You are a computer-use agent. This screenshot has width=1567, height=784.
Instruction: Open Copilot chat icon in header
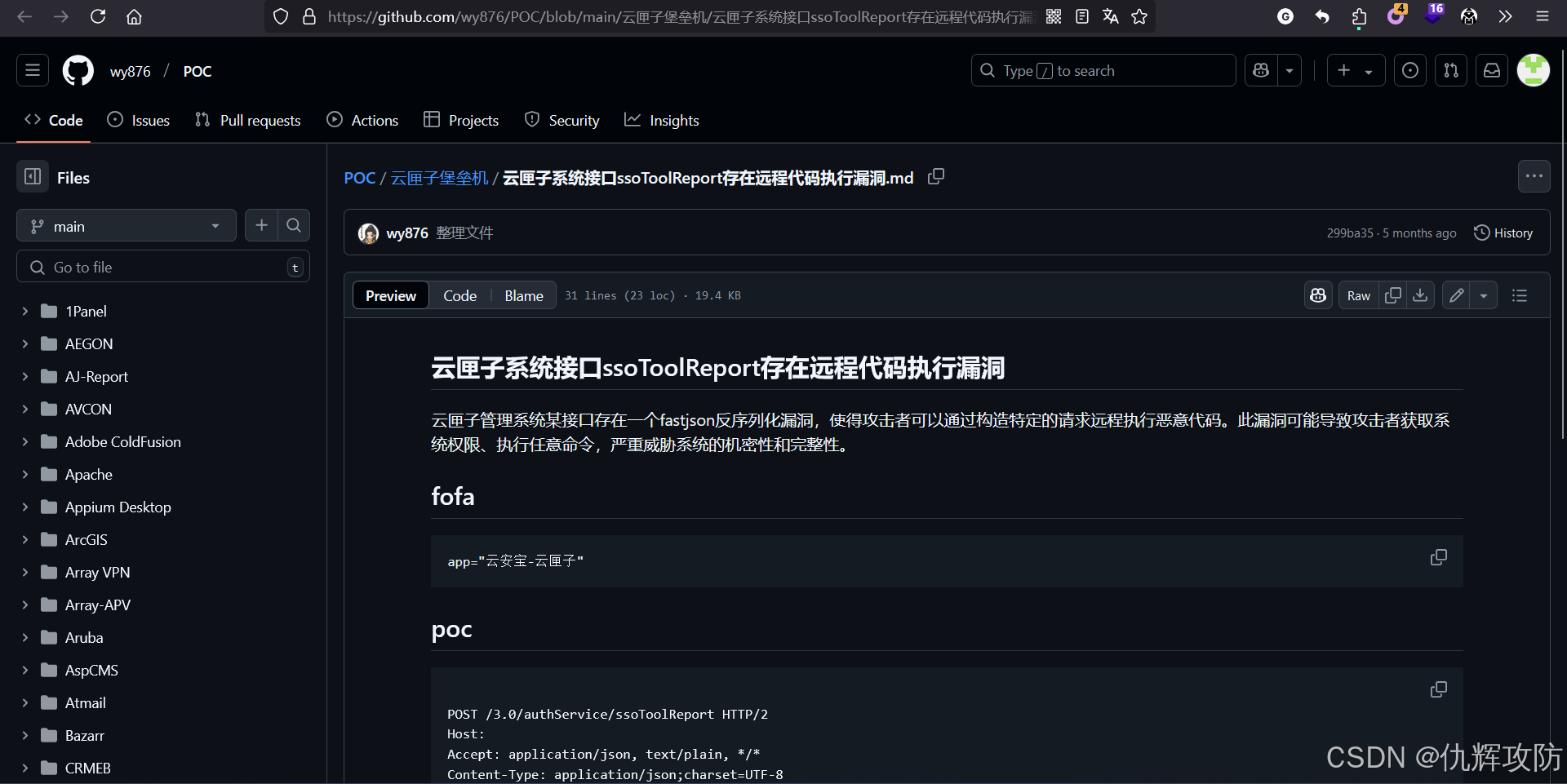coord(1261,71)
